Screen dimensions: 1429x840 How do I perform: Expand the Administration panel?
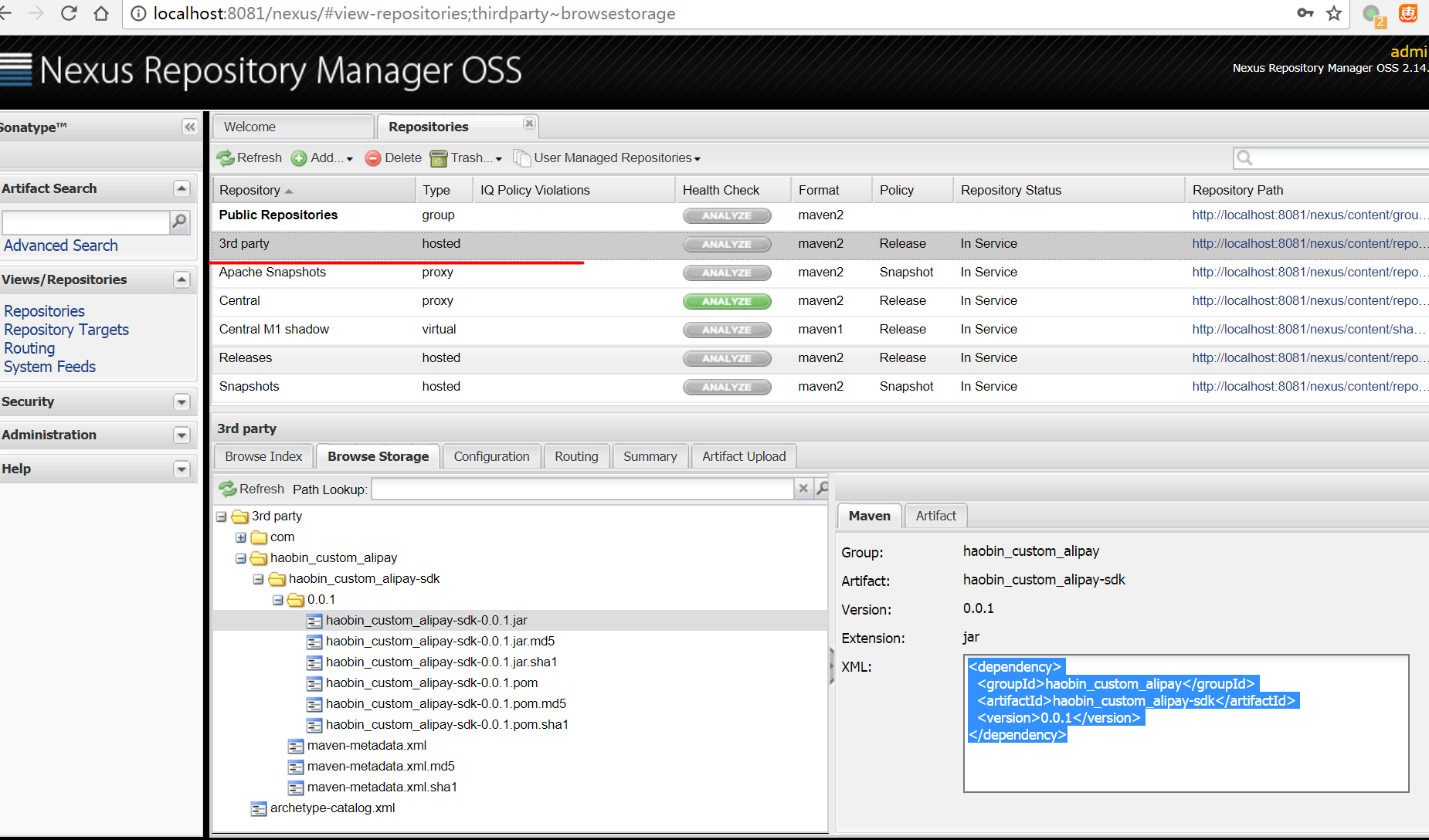coord(182,435)
